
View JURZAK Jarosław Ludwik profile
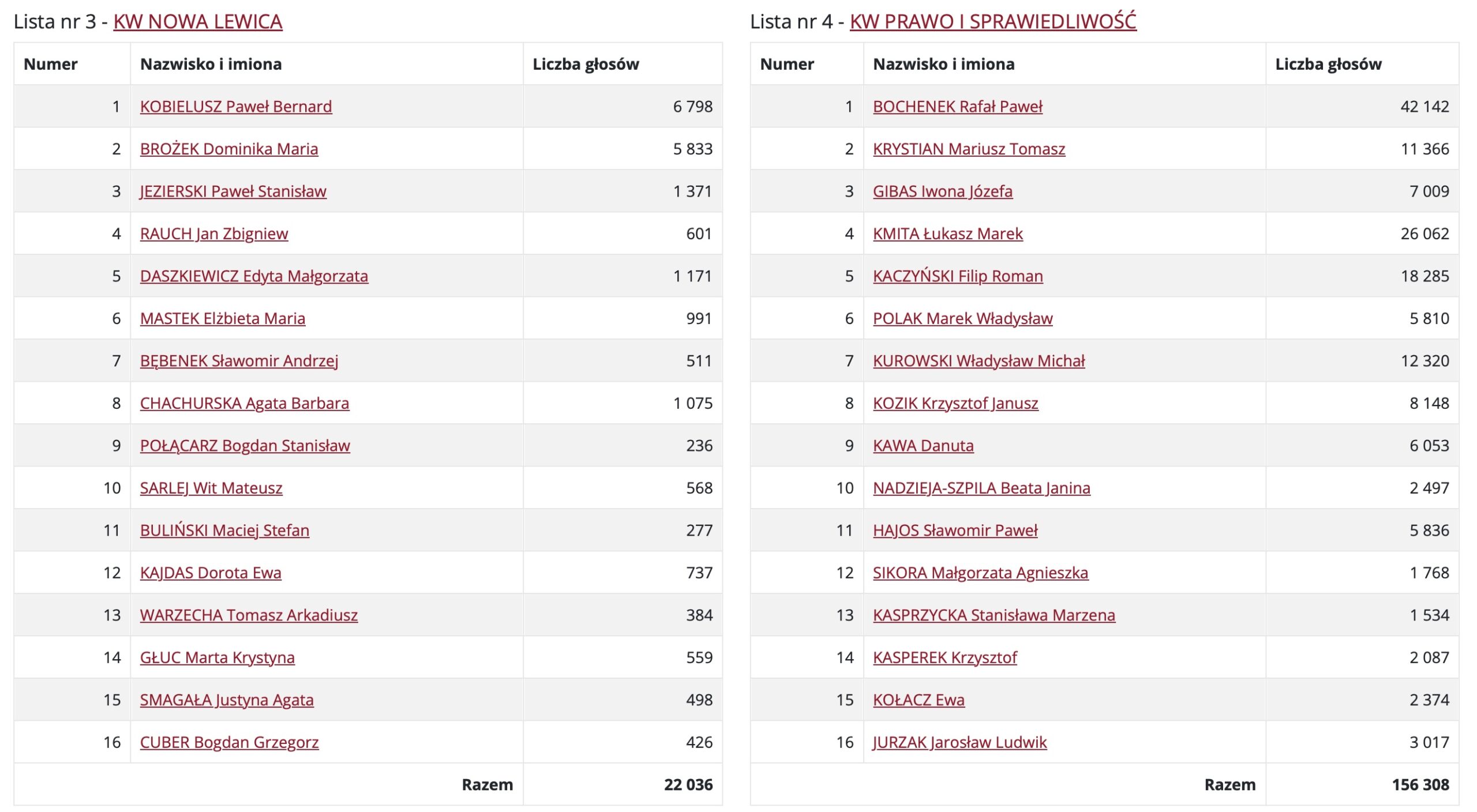point(959,743)
